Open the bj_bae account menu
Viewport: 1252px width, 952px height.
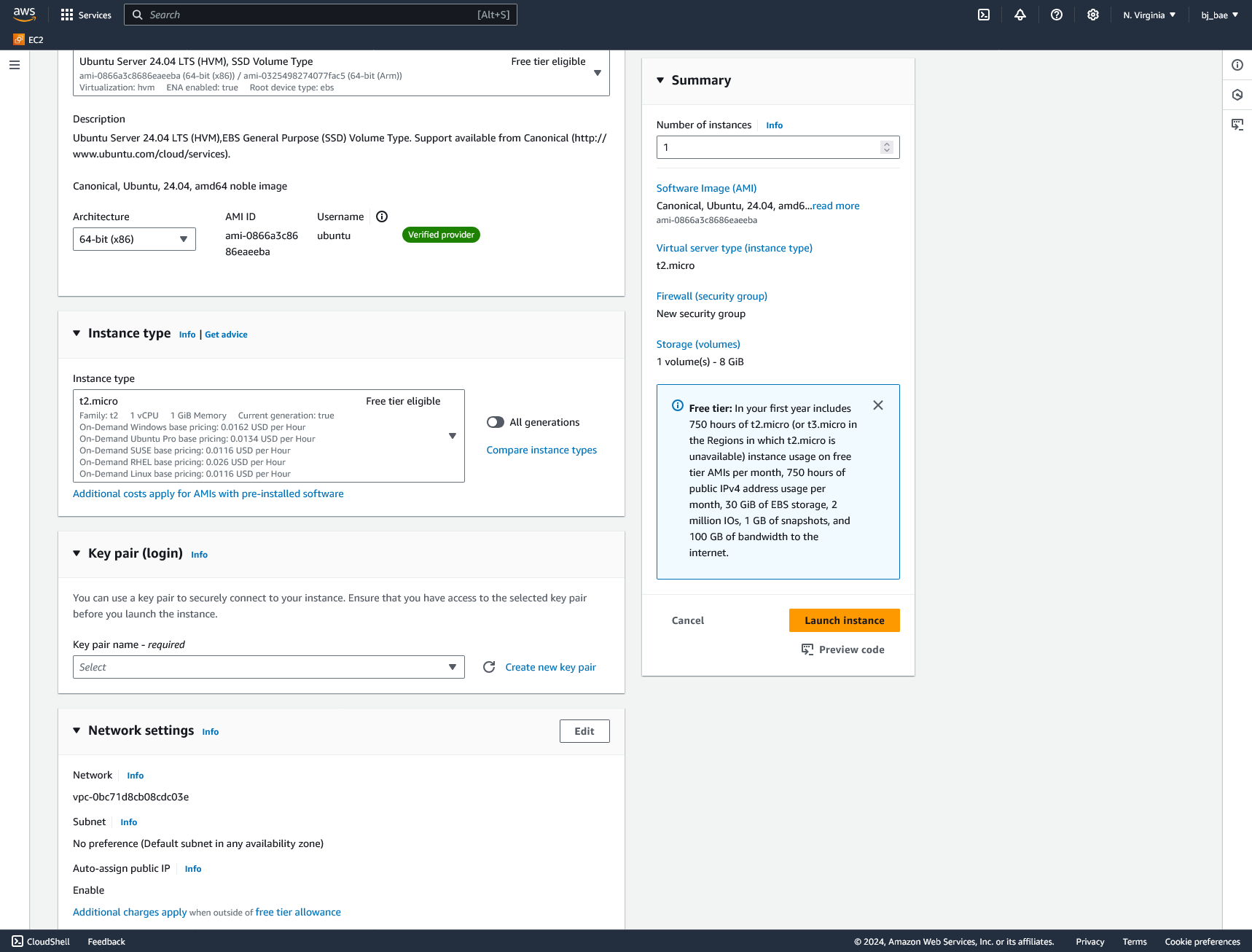(1219, 15)
